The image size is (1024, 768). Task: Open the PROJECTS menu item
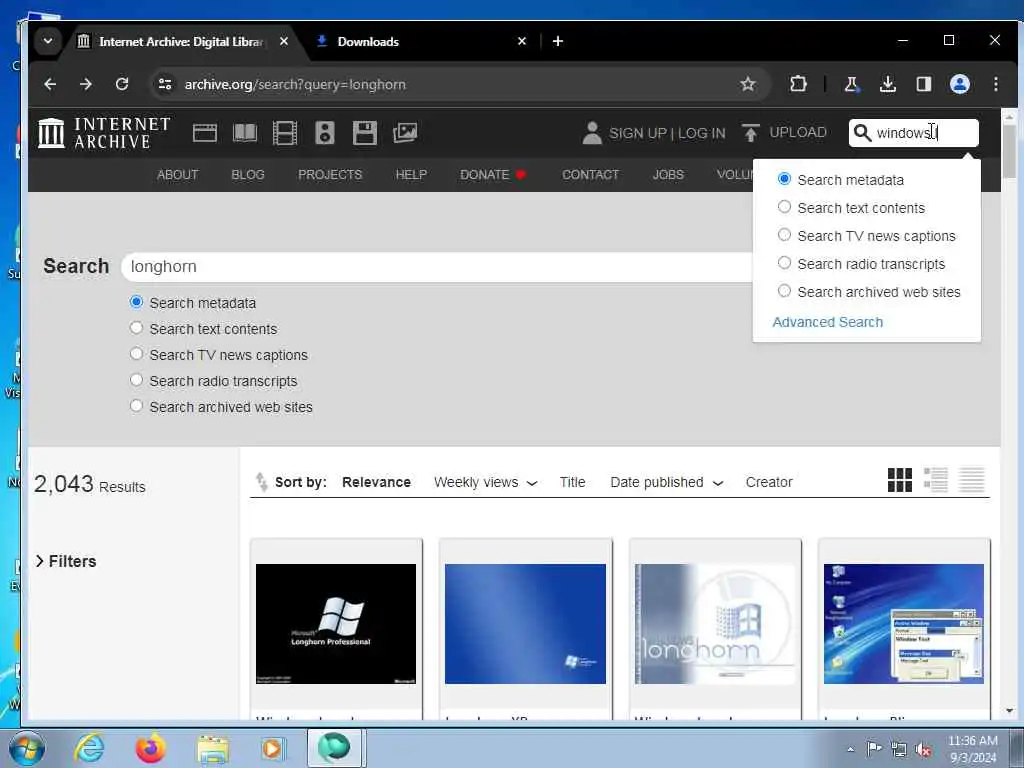(x=330, y=174)
